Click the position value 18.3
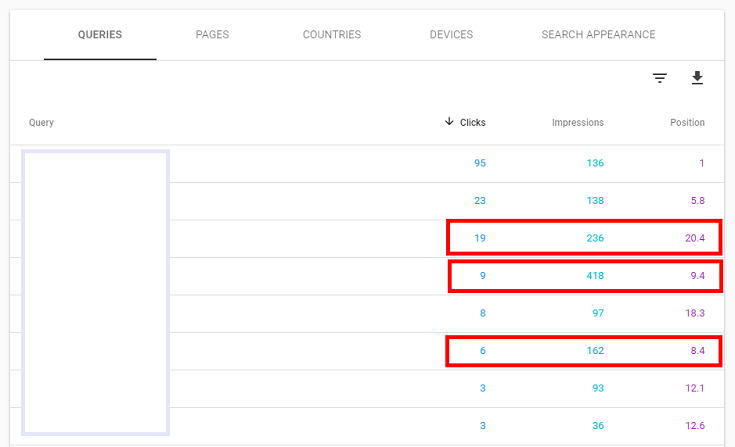This screenshot has width=735, height=447. tap(695, 313)
